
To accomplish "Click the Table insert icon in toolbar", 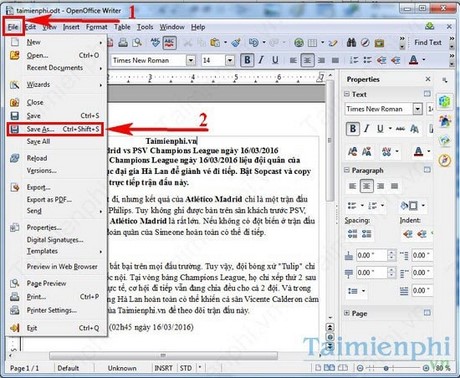I will tap(312, 43).
